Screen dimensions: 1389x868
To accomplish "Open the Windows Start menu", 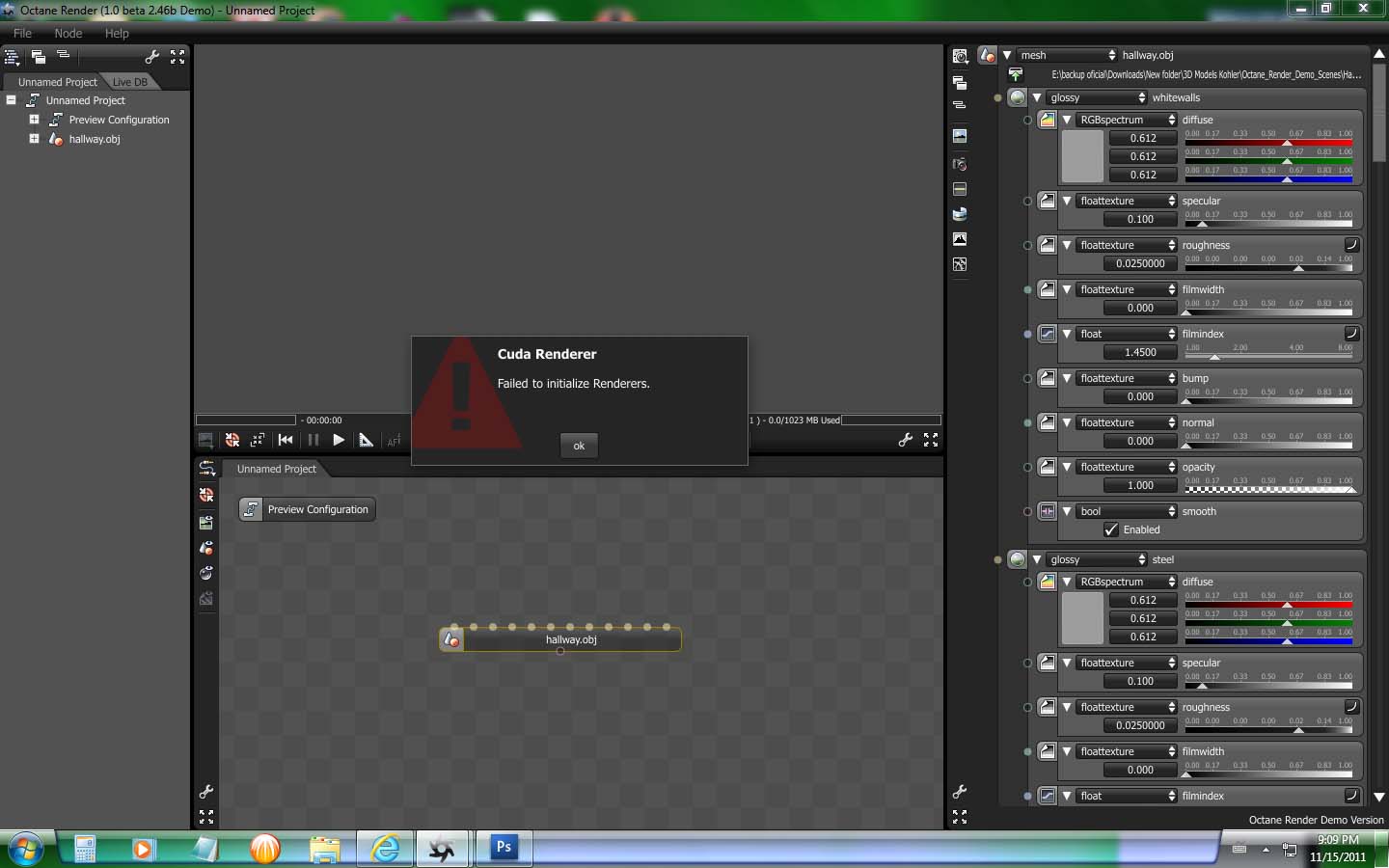I will [26, 849].
